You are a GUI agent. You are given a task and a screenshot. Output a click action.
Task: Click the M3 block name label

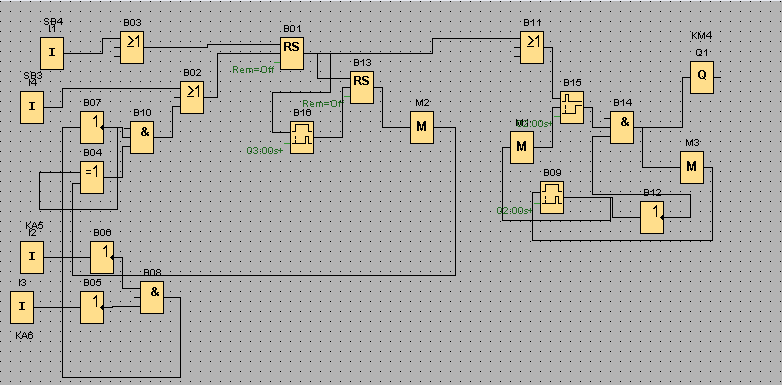pyautogui.click(x=693, y=143)
